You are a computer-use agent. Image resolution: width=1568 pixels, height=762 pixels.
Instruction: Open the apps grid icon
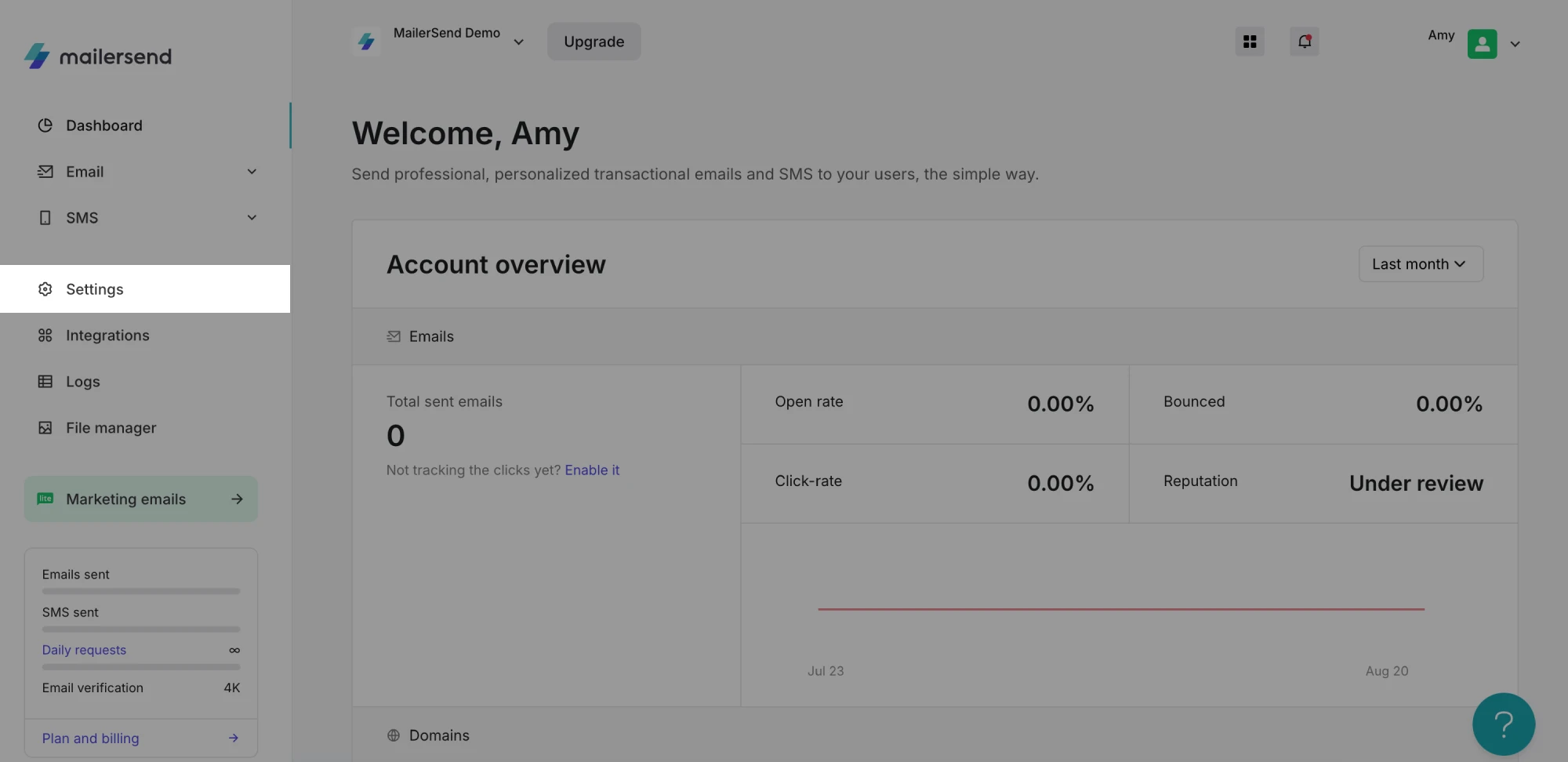click(1250, 42)
